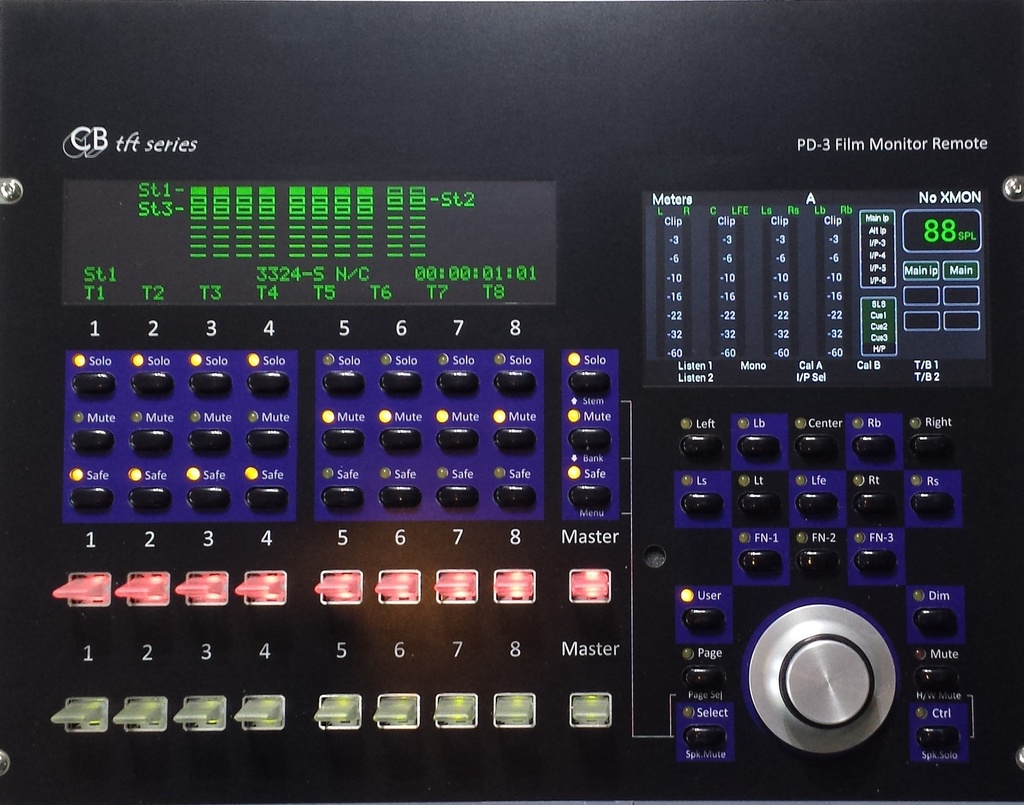1024x805 pixels.
Task: Click the large silver volume knob
Action: tap(823, 679)
